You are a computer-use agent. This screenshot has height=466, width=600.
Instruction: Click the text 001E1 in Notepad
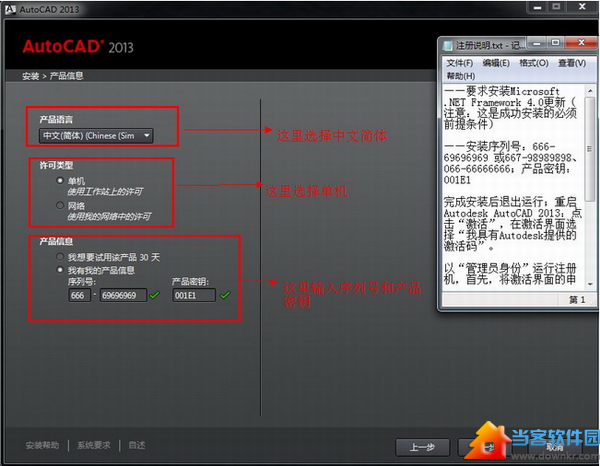[x=457, y=180]
